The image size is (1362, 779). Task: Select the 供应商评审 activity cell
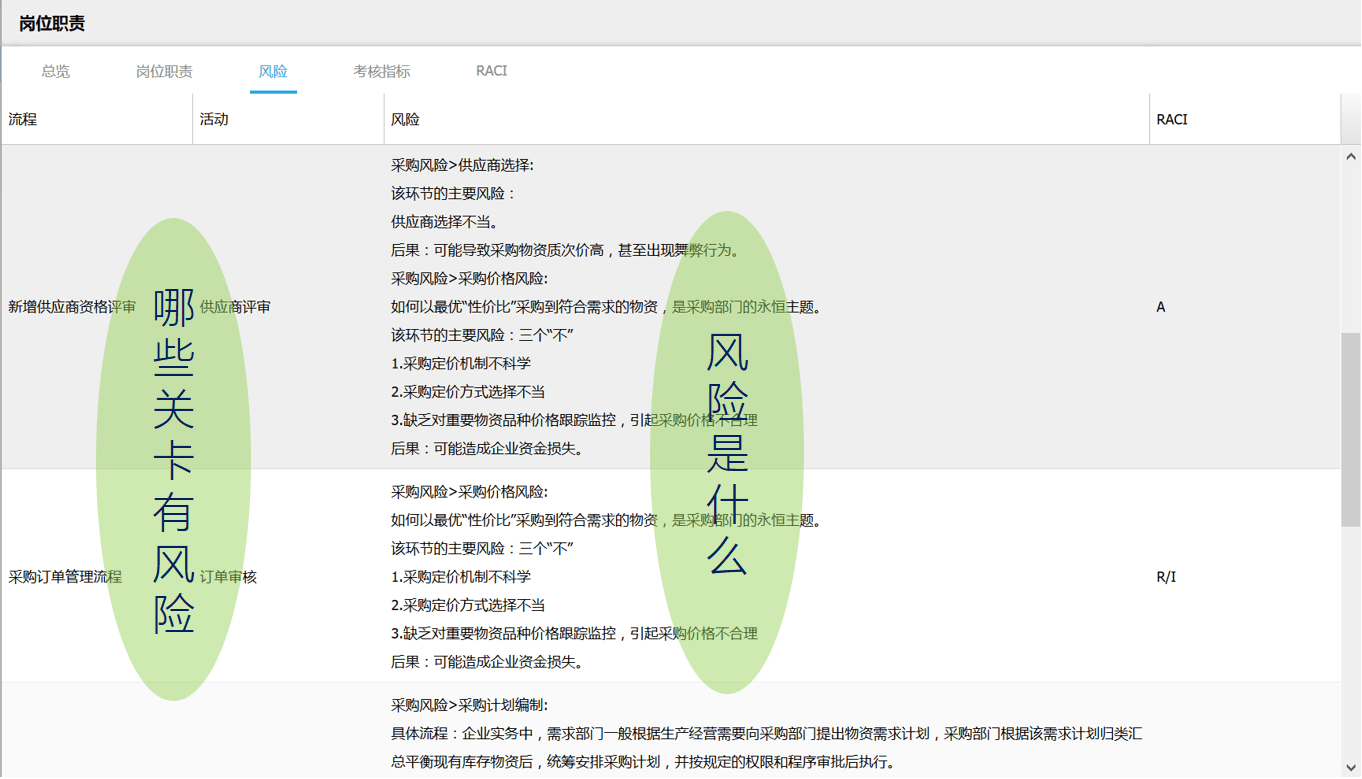pos(235,307)
